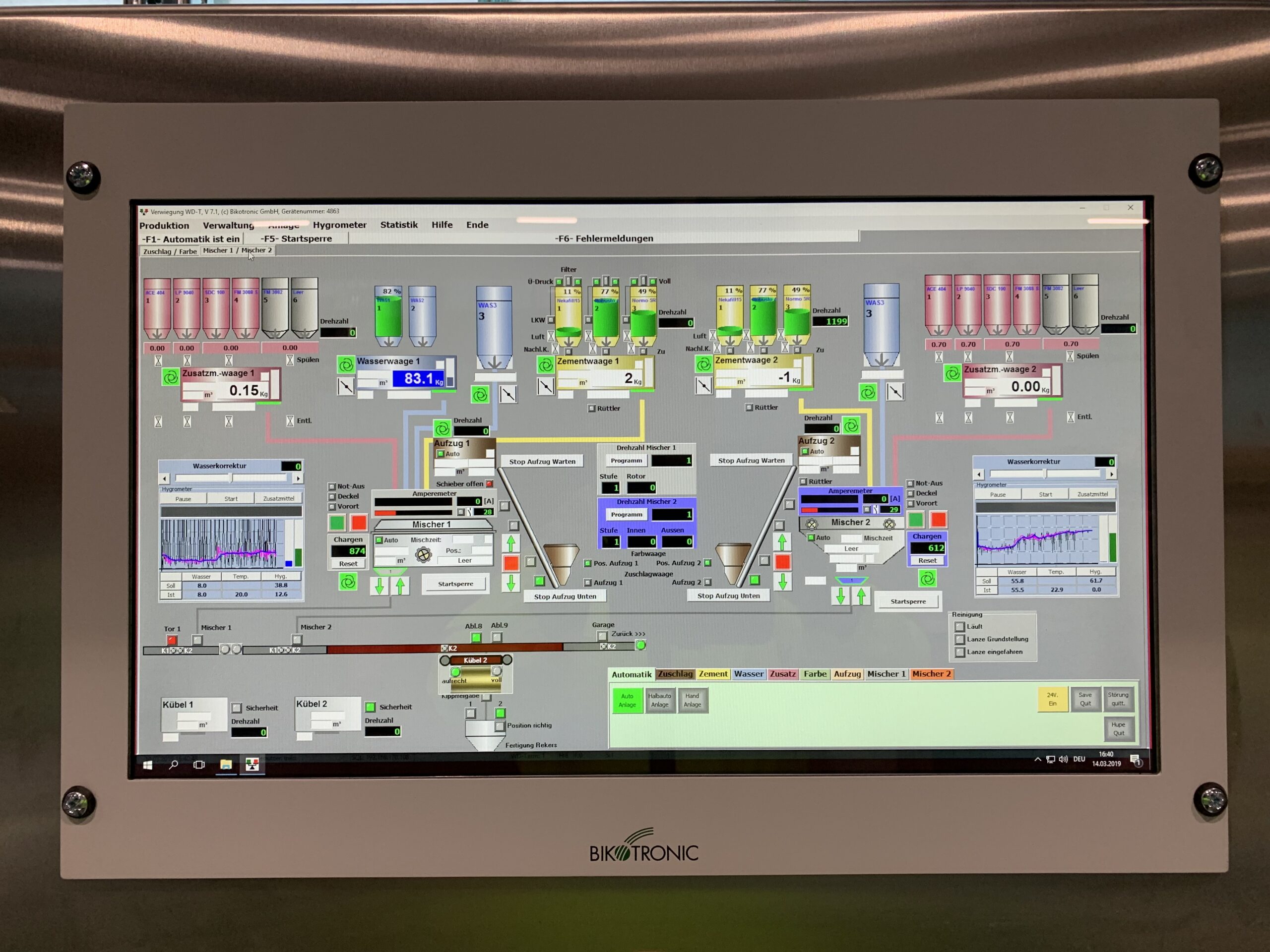The image size is (1270, 952).
Task: Click the -F6- Fehlermeldungen bar
Action: 604,238
